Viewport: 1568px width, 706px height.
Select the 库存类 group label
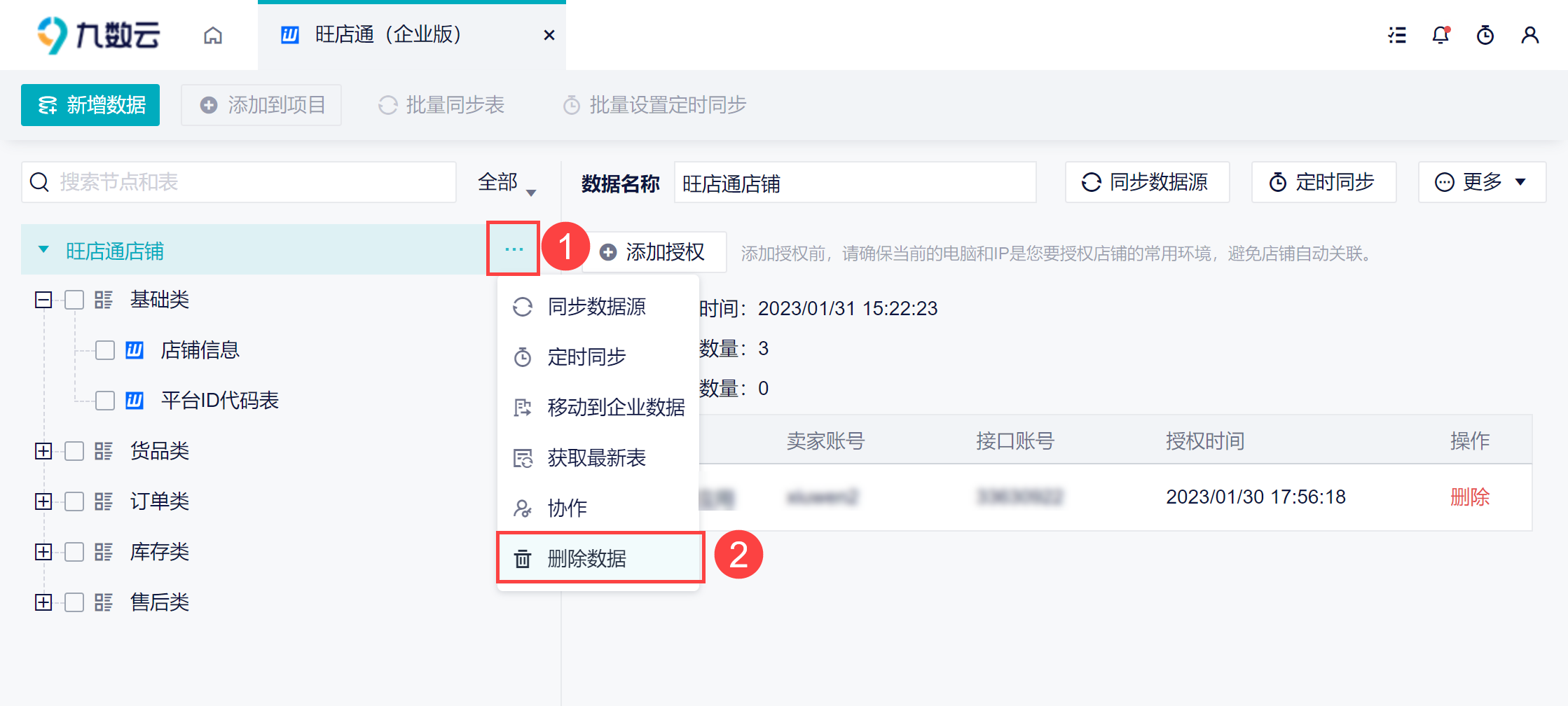point(160,552)
